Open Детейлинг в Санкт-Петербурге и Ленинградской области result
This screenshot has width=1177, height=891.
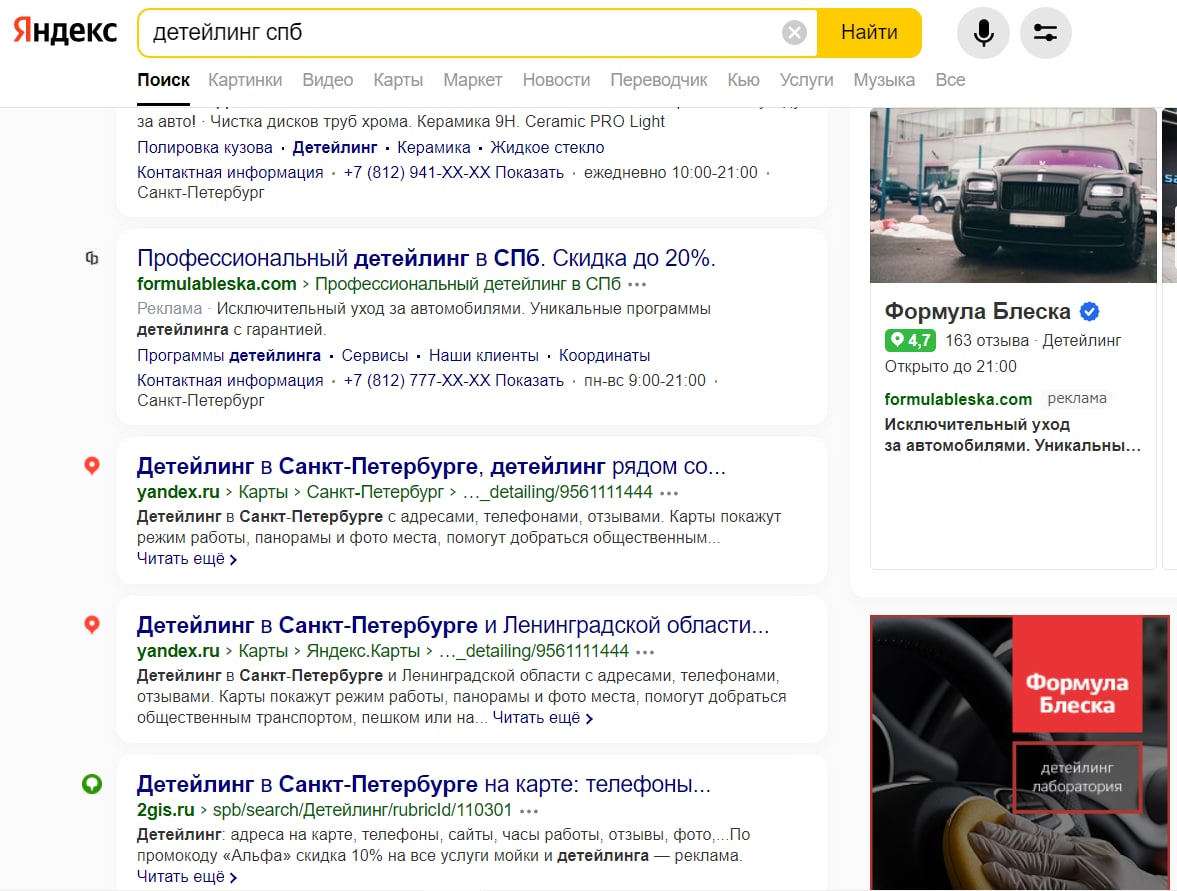[x=453, y=625]
